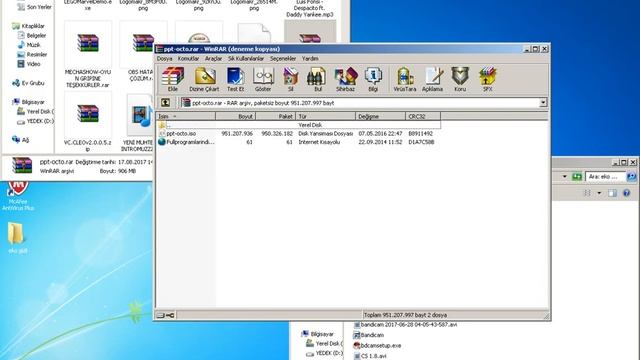The image size is (640, 360).
Task: Select Yerel Disk in upper Explorer sidebar
Action: pyautogui.click(x=36, y=111)
